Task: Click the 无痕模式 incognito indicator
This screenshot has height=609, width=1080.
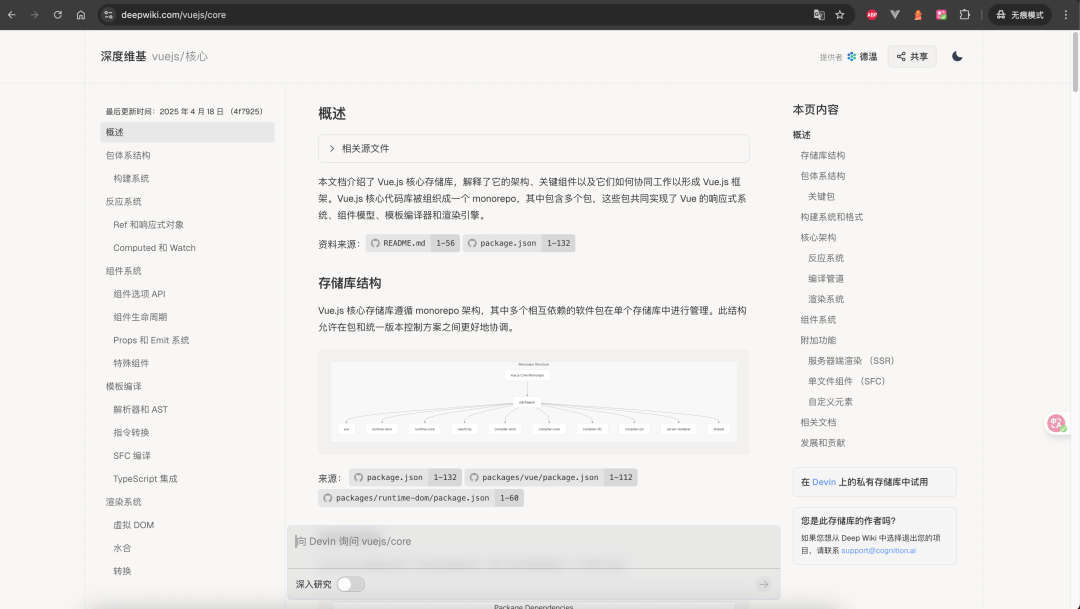Action: pyautogui.click(x=1020, y=14)
